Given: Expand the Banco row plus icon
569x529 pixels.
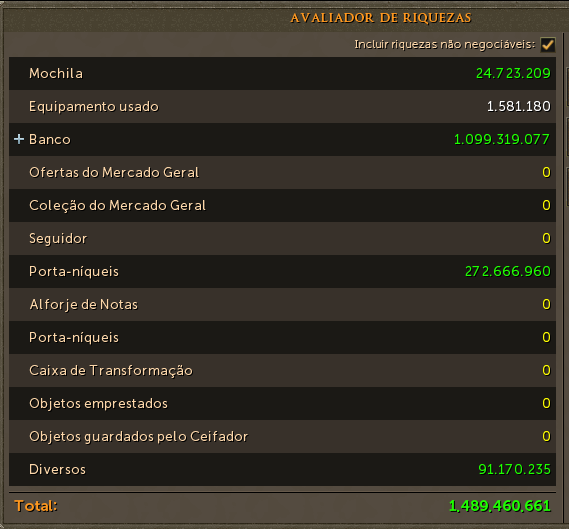Looking at the screenshot, I should tap(19, 139).
